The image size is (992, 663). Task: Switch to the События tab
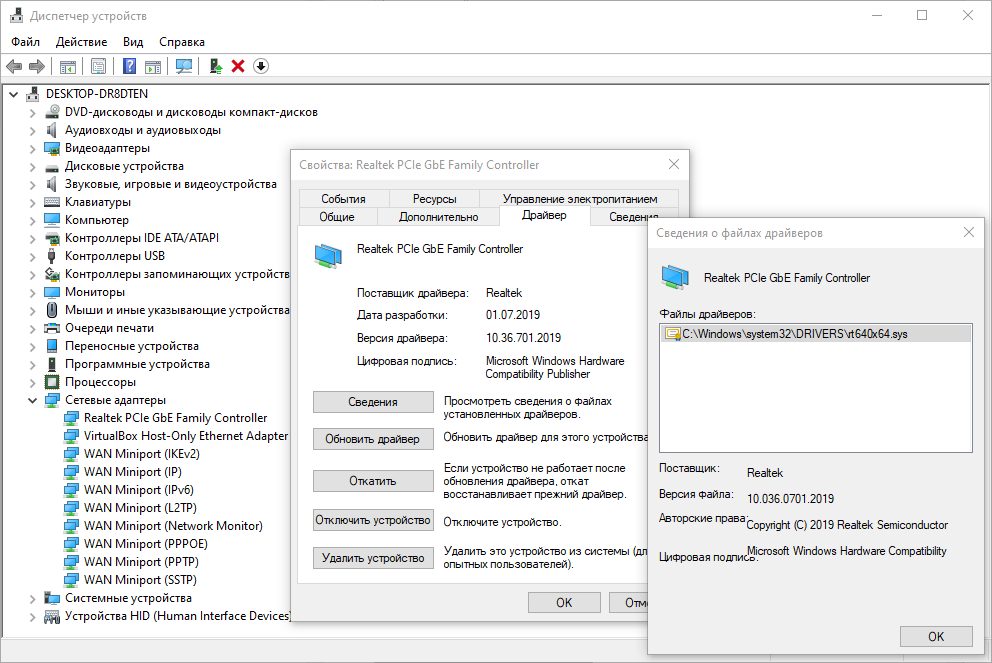click(x=344, y=199)
